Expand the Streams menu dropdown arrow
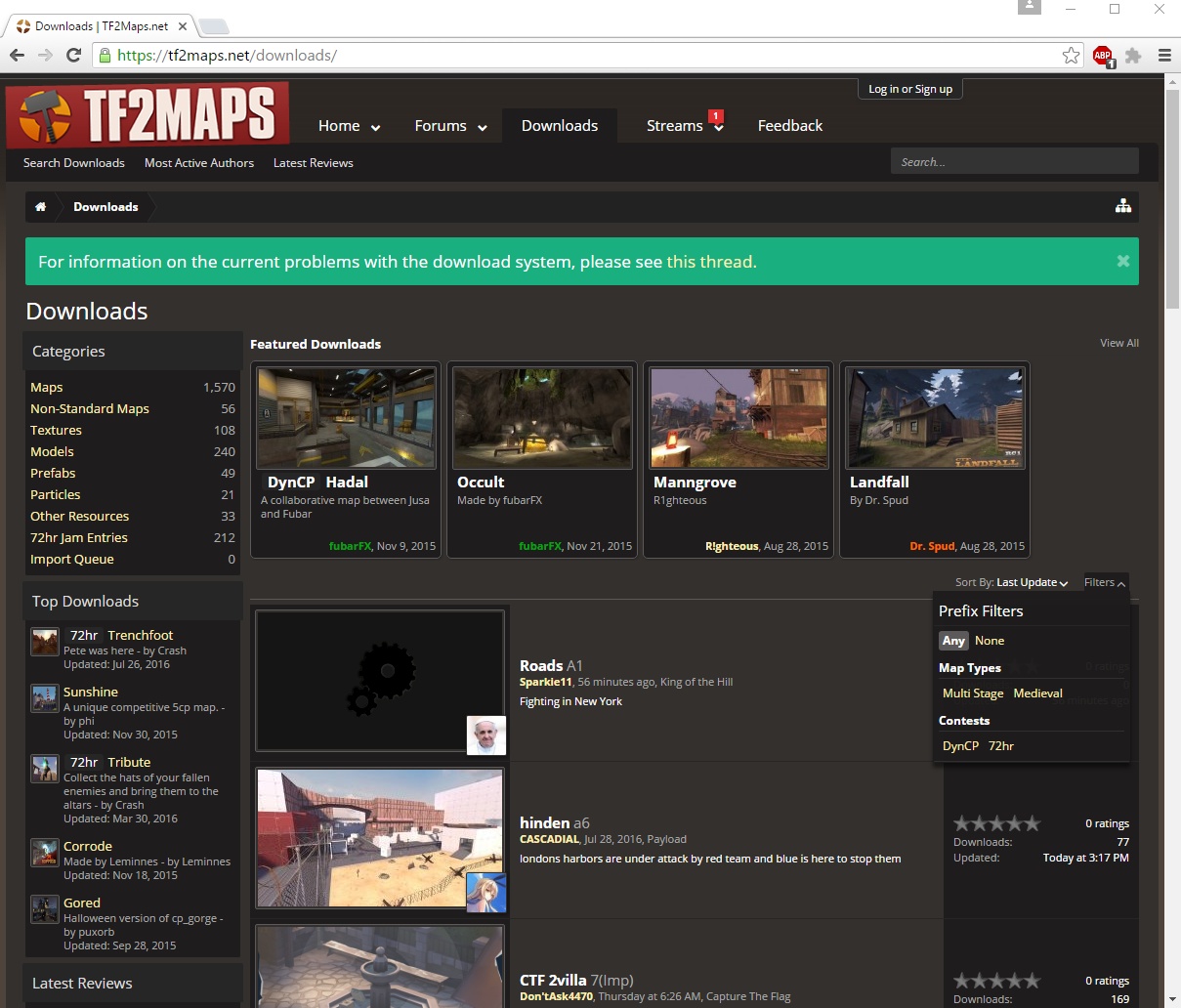This screenshot has height=1008, width=1181. pos(718,128)
